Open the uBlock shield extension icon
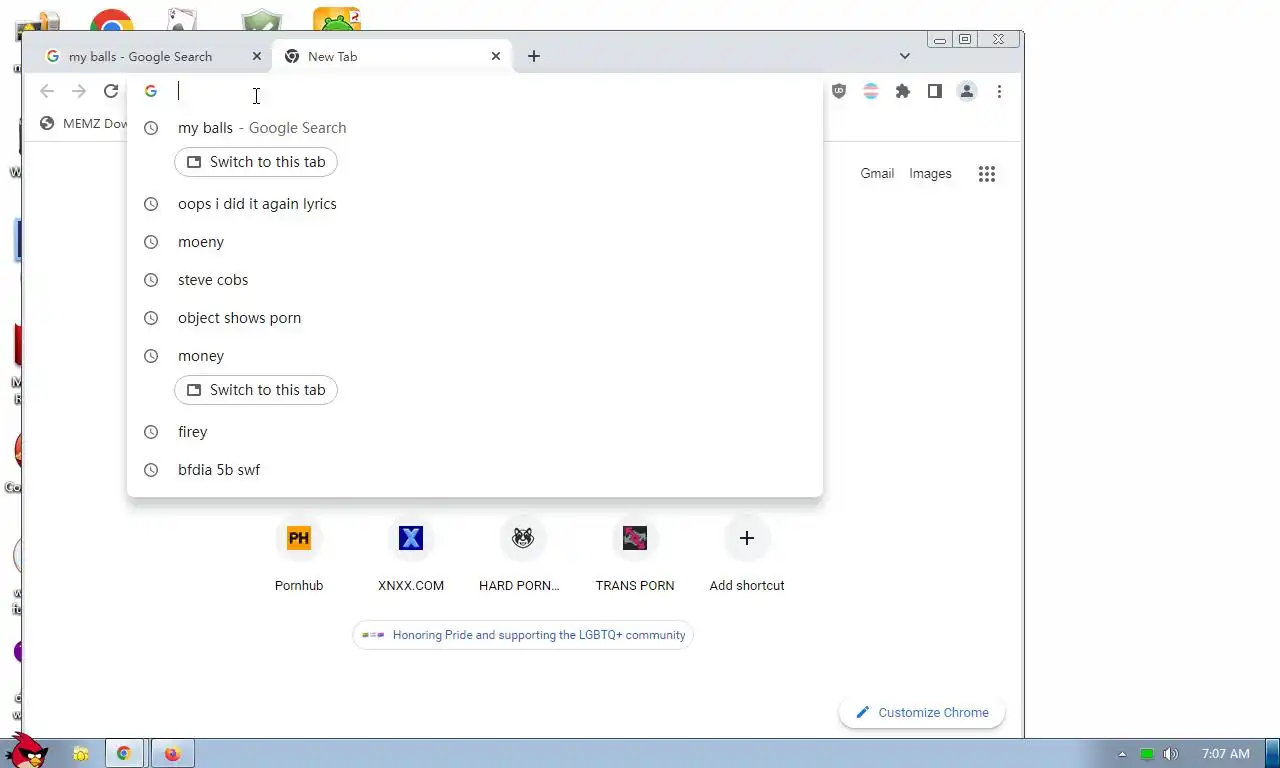This screenshot has height=768, width=1280. (x=839, y=91)
